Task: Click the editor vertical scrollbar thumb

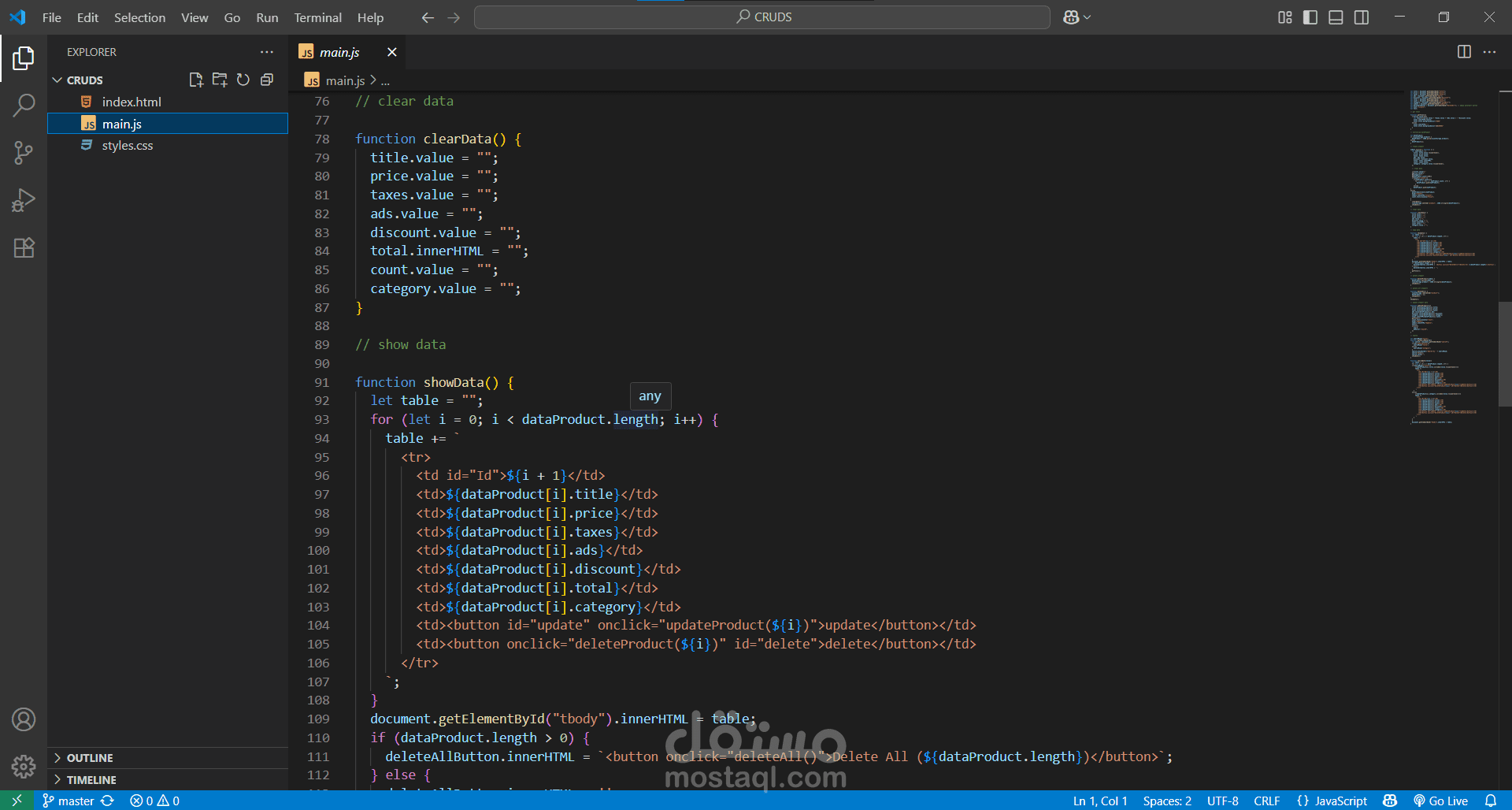Action: click(1505, 354)
